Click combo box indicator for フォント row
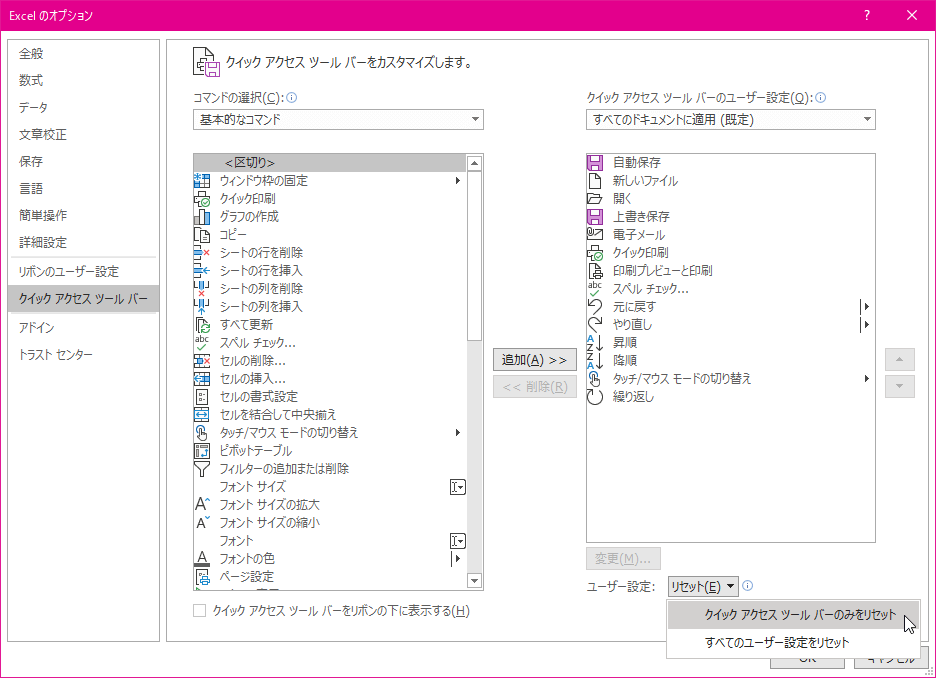The height and width of the screenshot is (678, 936). [x=458, y=541]
